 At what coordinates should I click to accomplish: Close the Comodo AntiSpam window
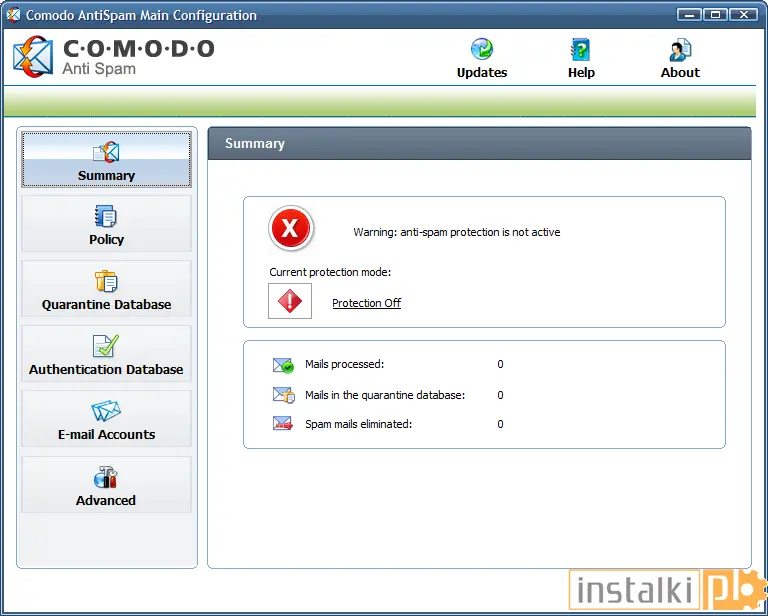coord(744,15)
